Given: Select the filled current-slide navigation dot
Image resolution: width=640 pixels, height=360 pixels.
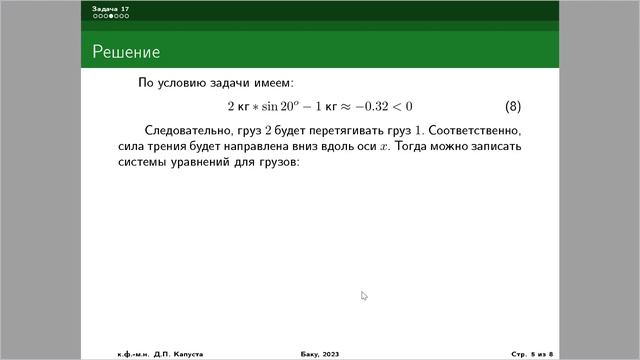Looking at the screenshot, I should pos(111,16).
